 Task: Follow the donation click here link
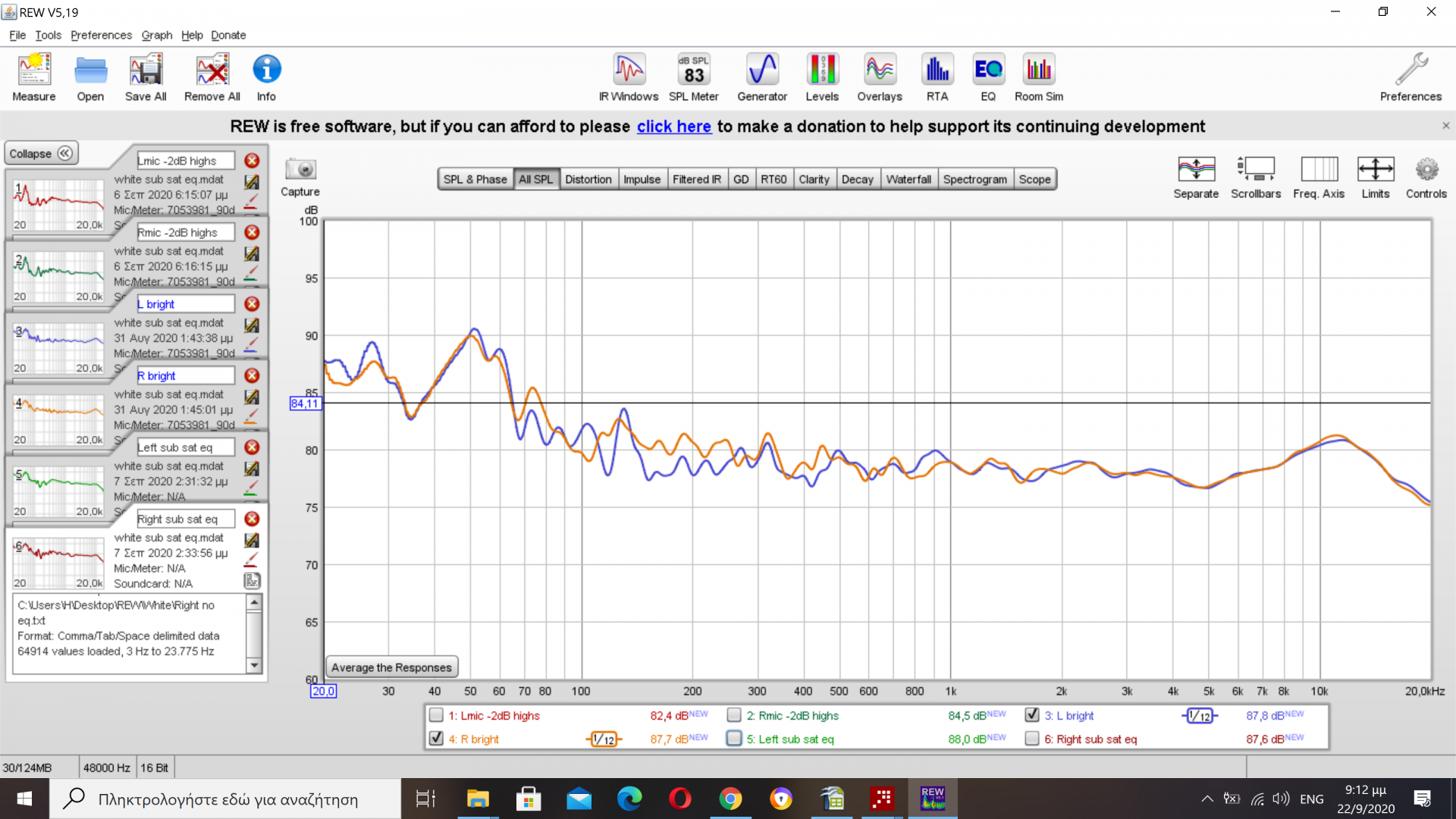(673, 127)
